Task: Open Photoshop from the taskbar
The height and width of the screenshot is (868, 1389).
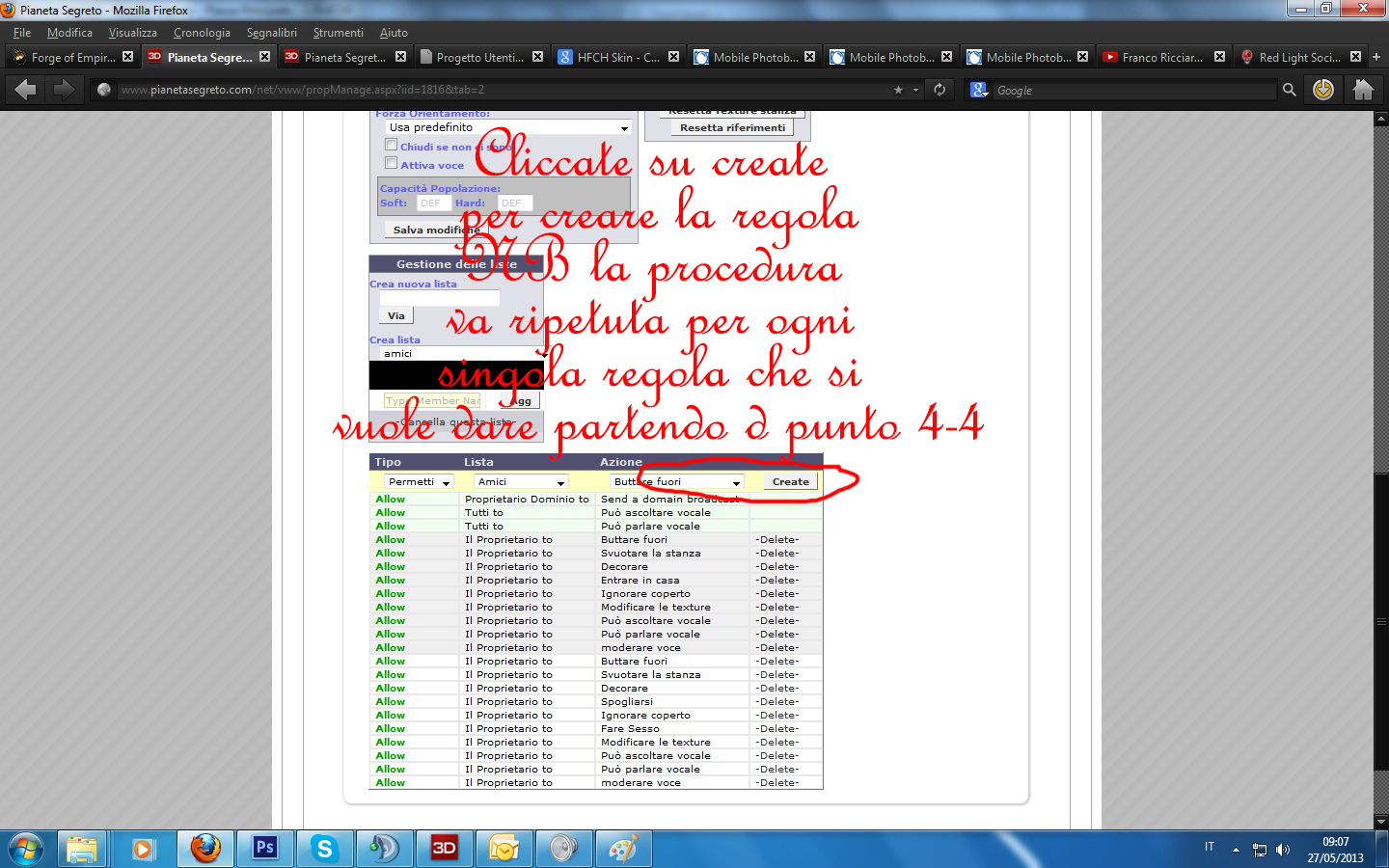Action: (x=264, y=849)
